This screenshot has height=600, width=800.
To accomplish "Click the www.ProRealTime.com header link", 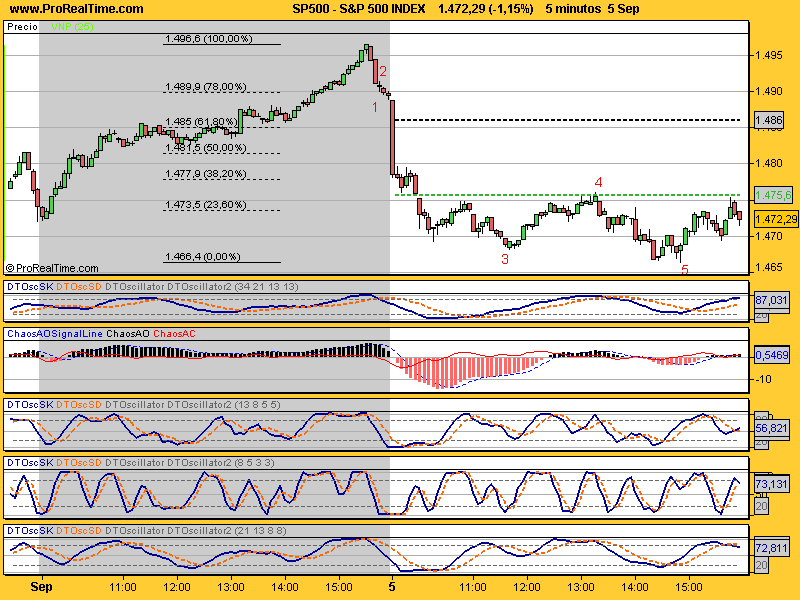I will click(x=77, y=9).
